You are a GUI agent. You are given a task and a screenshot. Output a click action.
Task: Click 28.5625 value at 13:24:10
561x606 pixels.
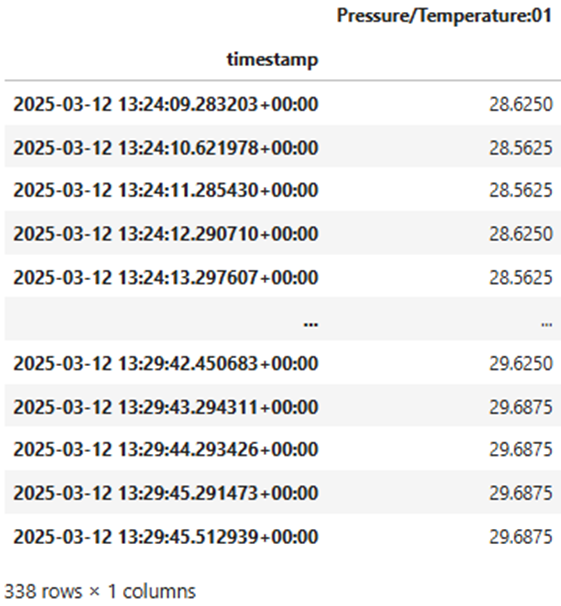pos(521,148)
